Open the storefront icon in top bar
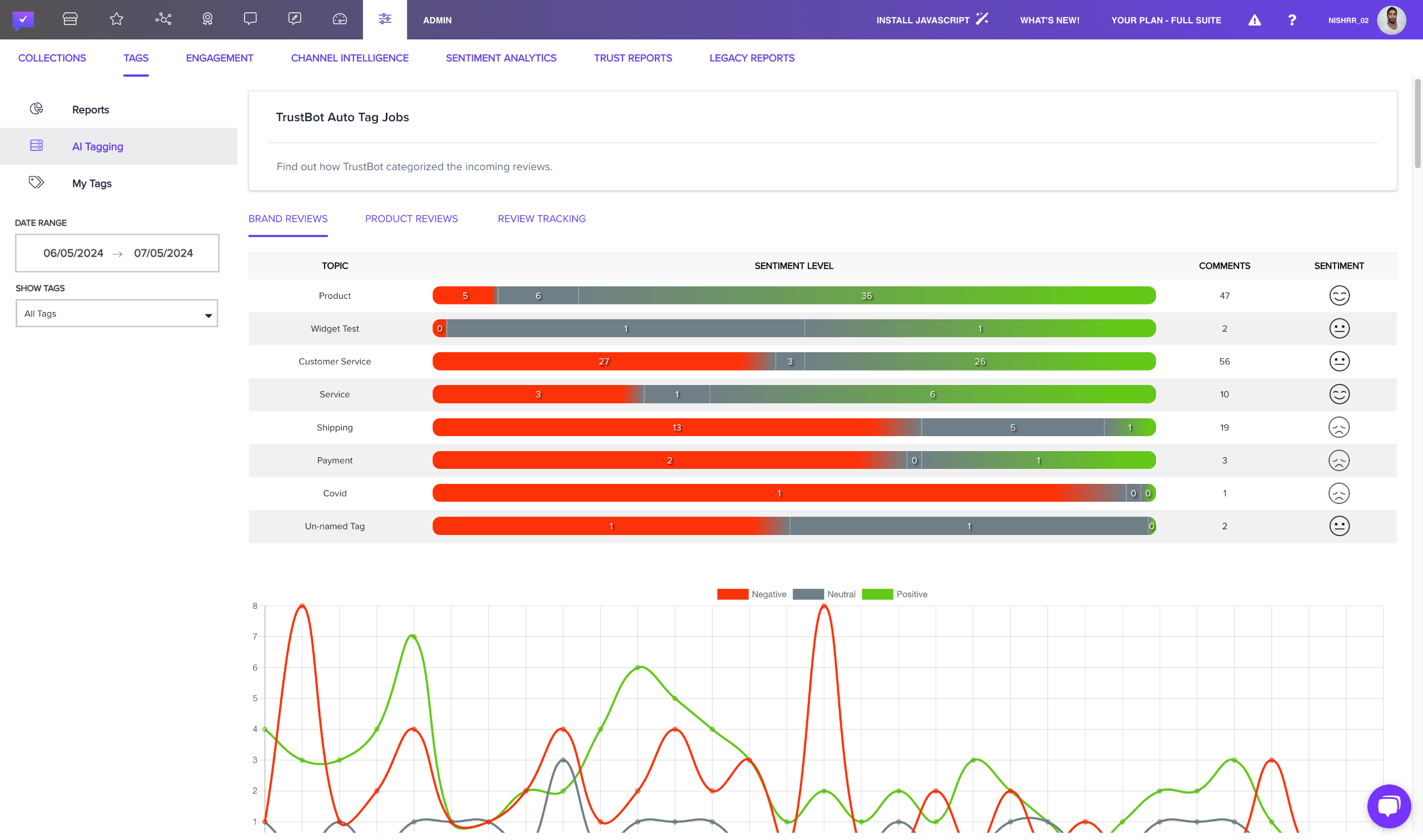 [70, 19]
